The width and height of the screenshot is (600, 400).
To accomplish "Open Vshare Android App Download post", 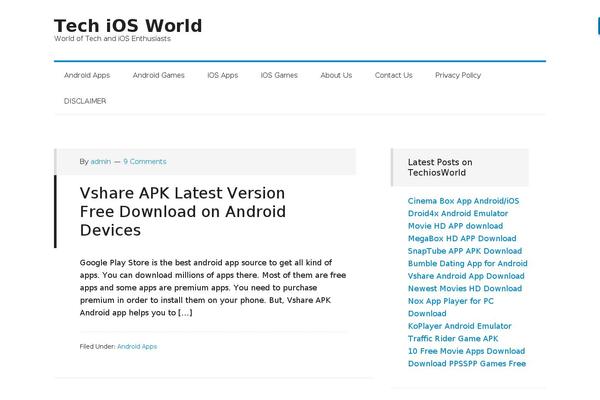I will click(x=466, y=276).
